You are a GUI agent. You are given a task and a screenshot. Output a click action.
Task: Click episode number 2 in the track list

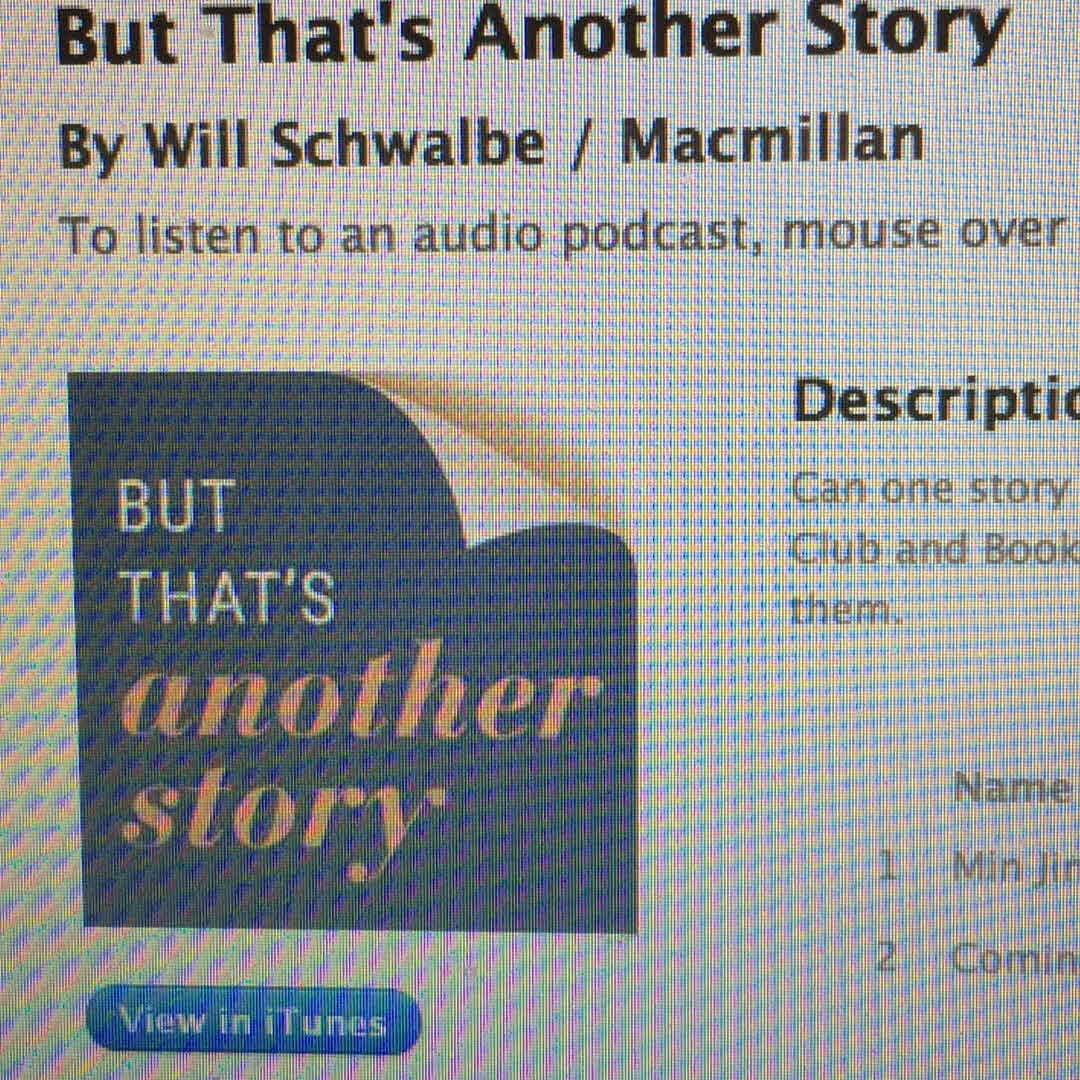tap(887, 956)
